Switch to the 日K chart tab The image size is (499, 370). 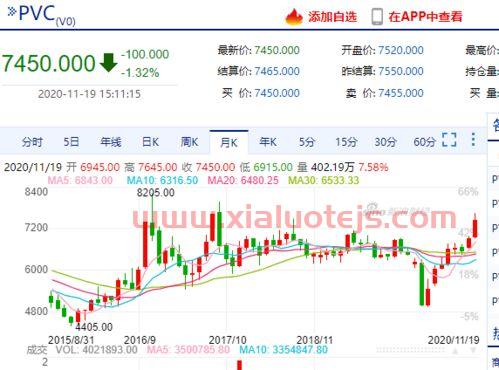click(x=150, y=142)
